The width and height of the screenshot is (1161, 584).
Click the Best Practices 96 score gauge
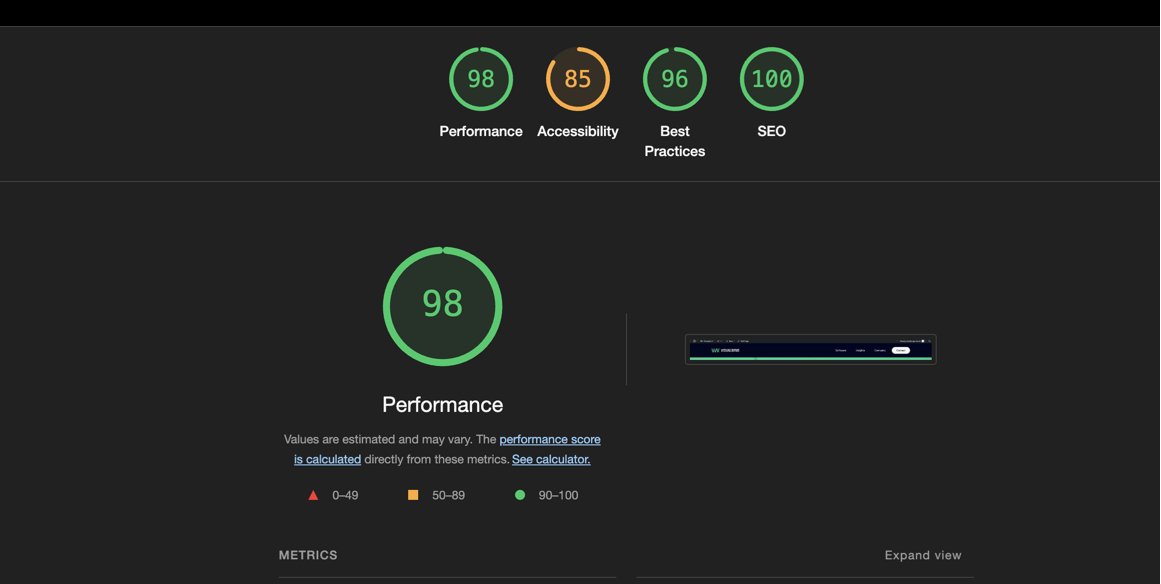[x=675, y=78]
